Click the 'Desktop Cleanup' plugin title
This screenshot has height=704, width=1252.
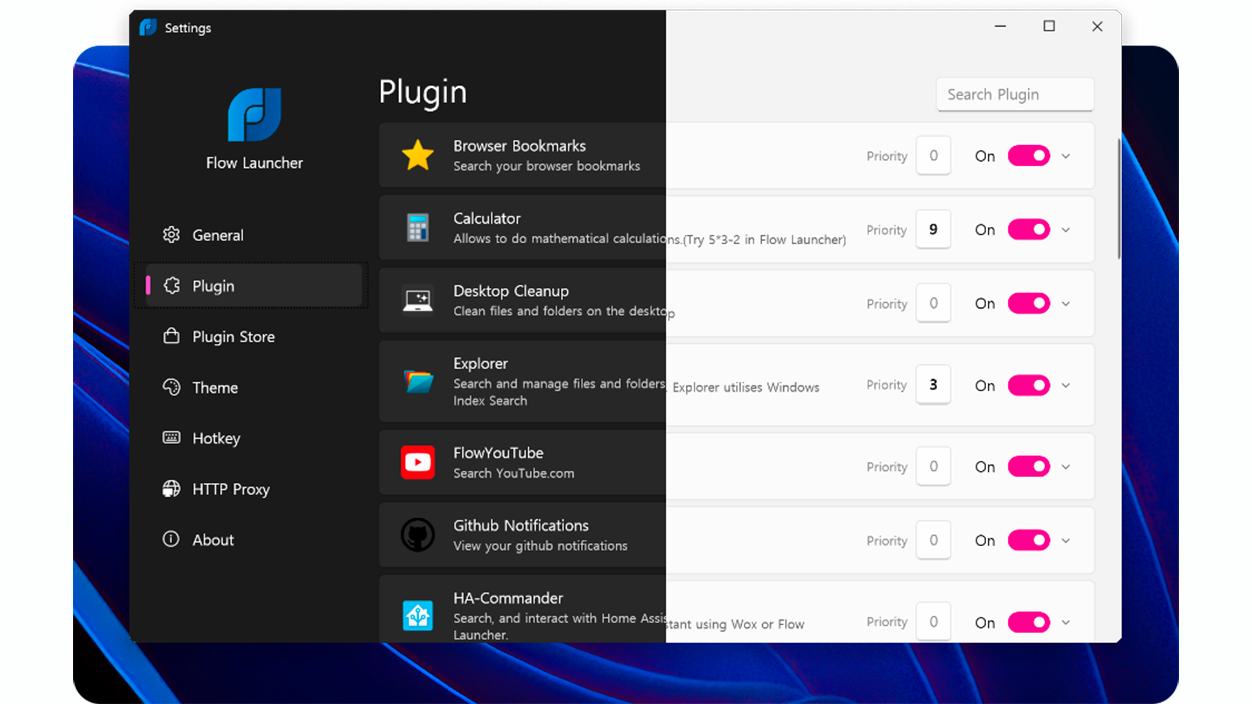click(x=511, y=291)
